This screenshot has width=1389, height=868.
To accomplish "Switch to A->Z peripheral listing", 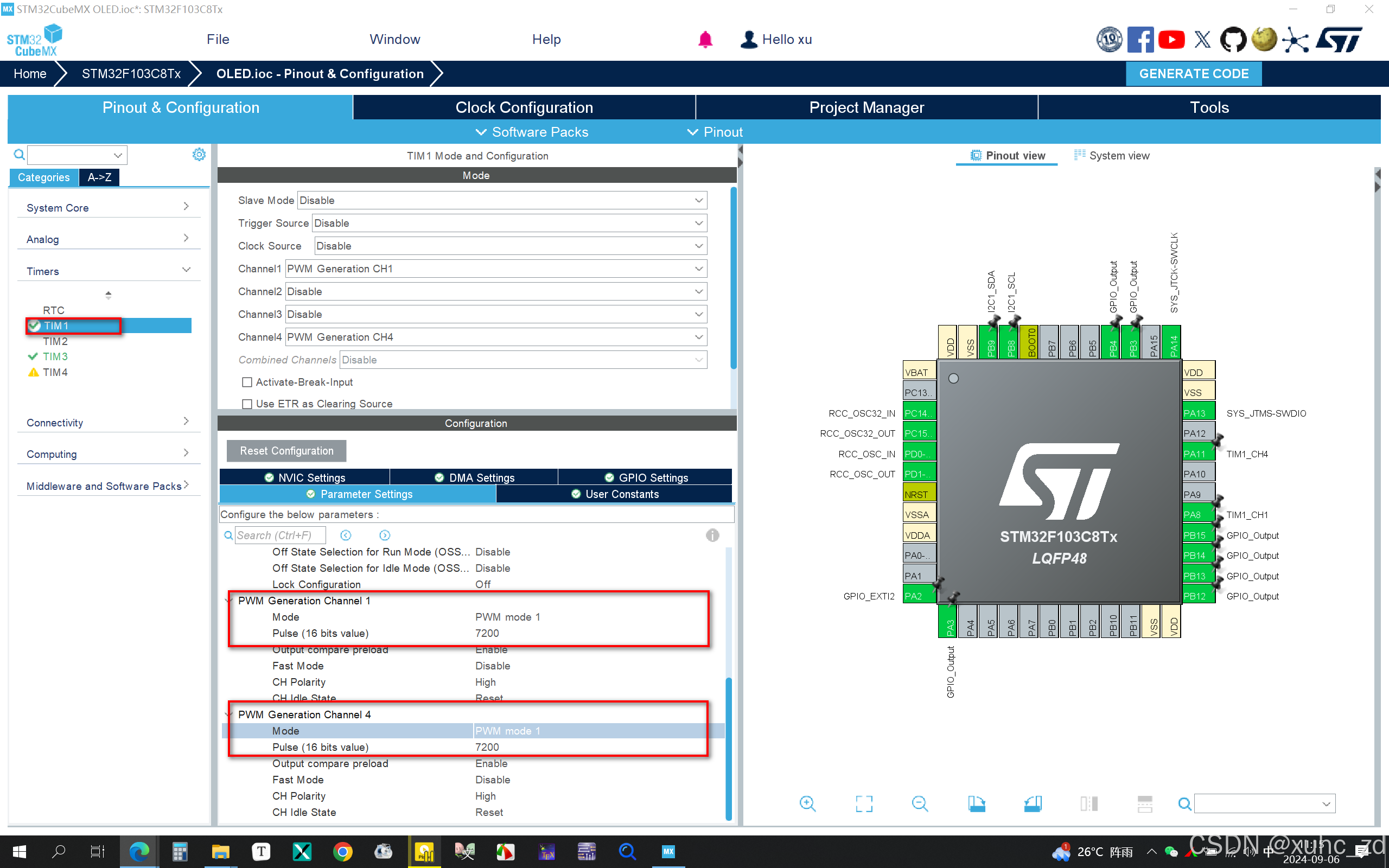I will (x=99, y=177).
